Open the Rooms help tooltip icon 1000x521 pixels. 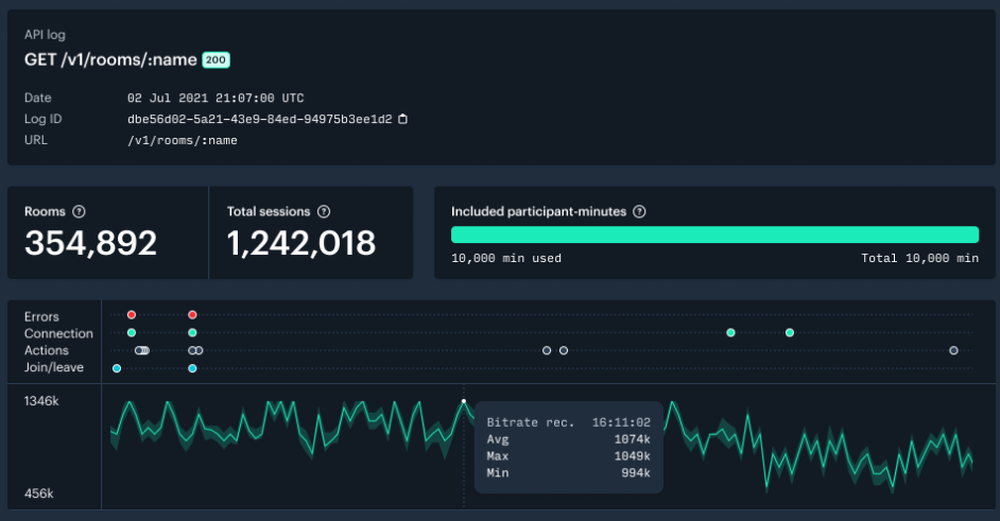pyautogui.click(x=79, y=212)
